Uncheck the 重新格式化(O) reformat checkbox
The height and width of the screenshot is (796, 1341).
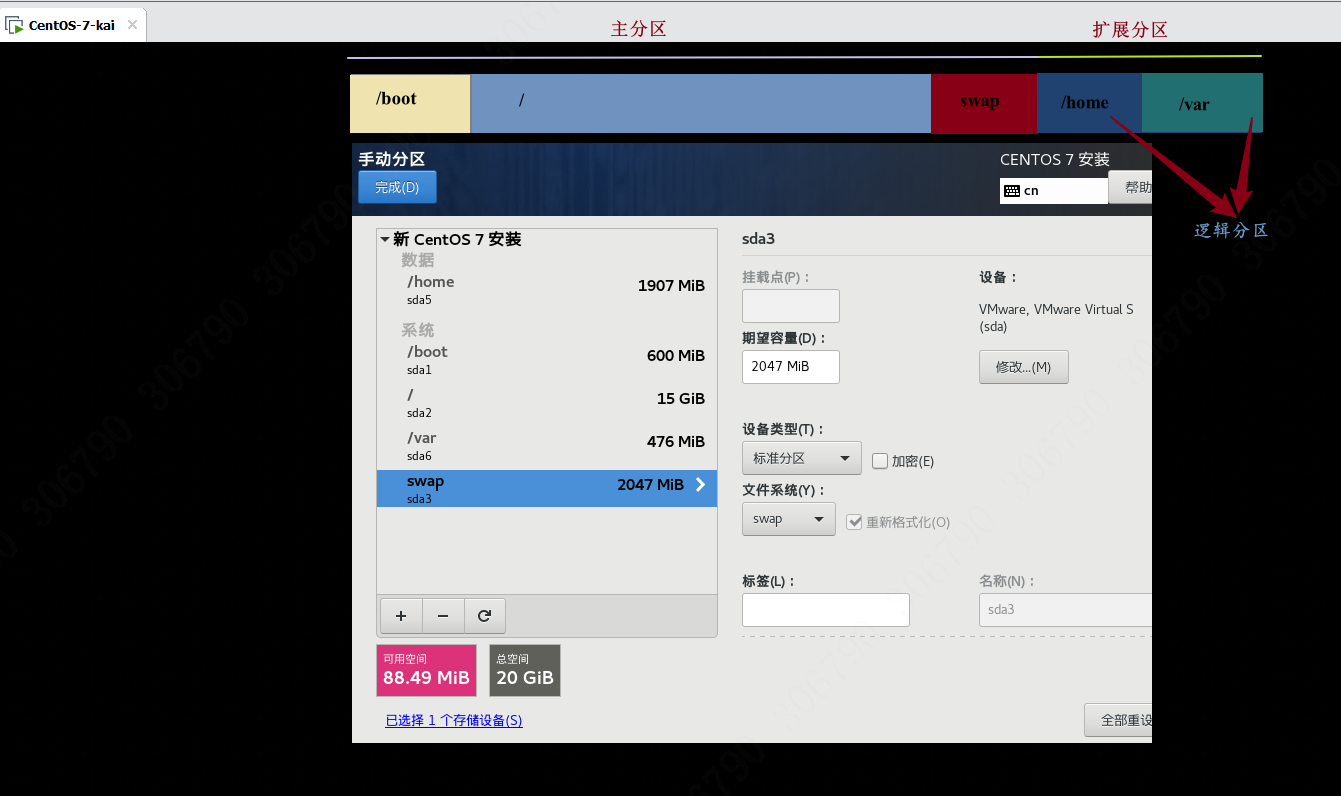pos(855,521)
